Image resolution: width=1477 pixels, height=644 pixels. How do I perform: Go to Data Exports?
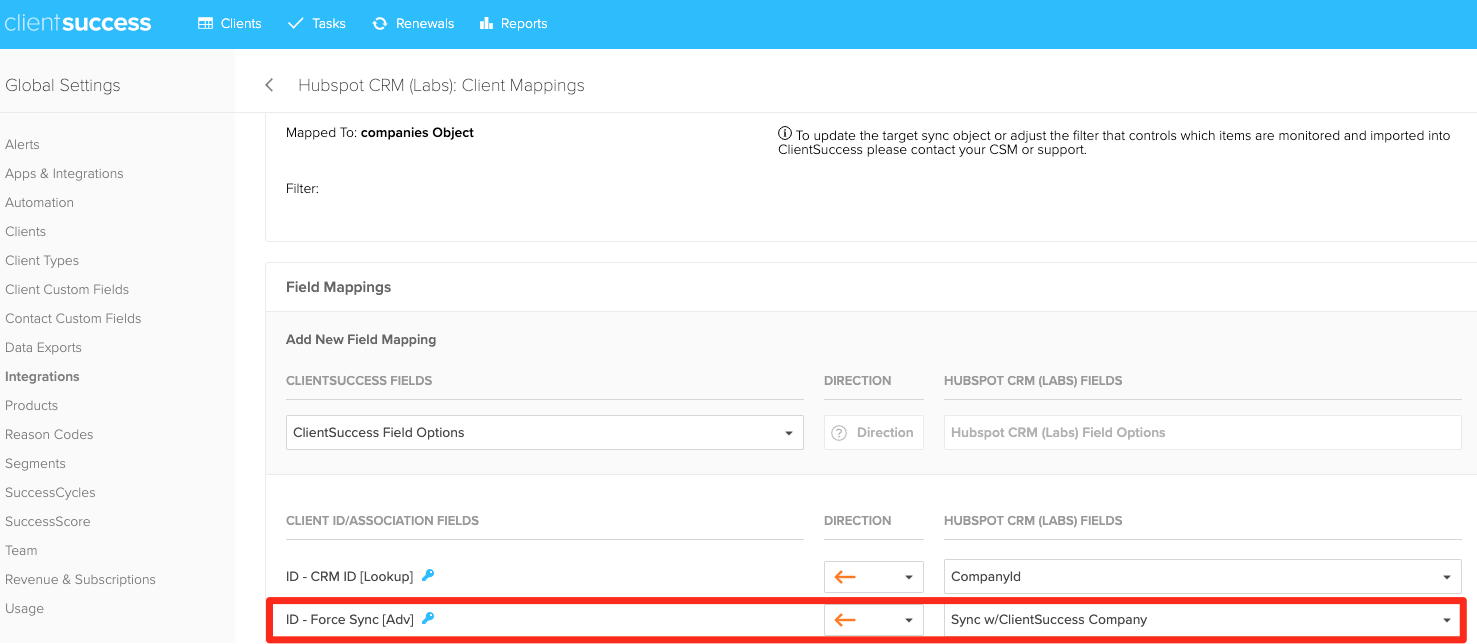43,347
